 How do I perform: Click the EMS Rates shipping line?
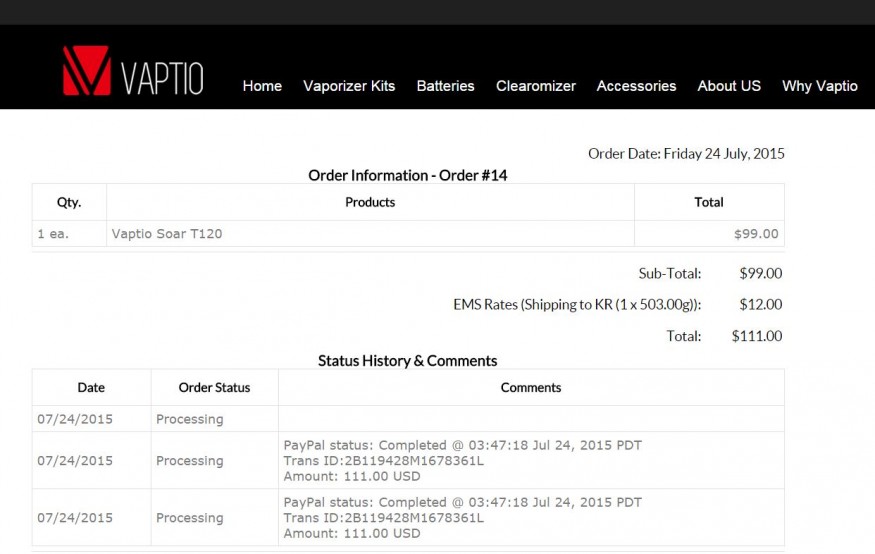[x=577, y=305]
